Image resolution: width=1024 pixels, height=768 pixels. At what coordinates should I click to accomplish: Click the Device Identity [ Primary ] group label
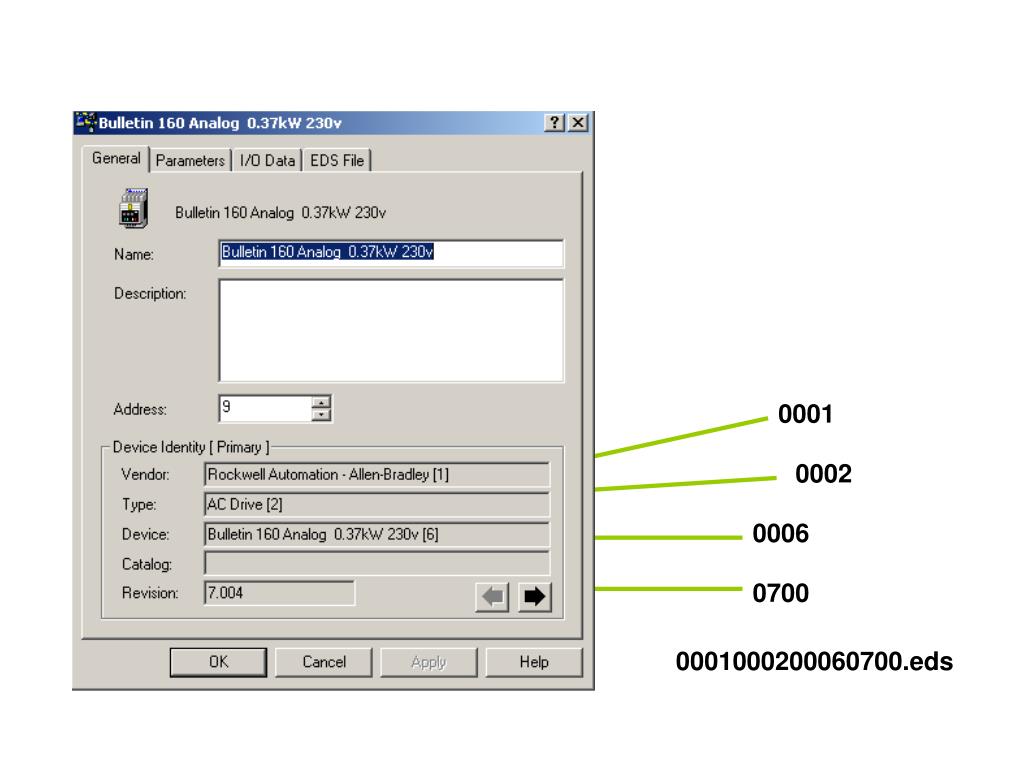click(191, 447)
